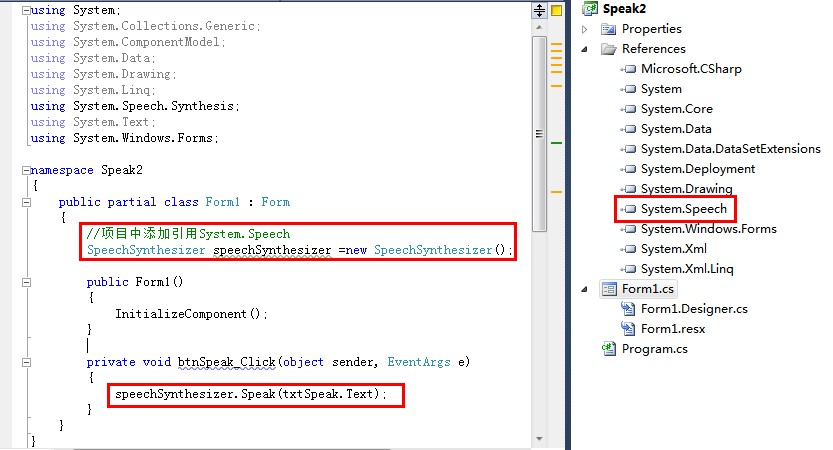The width and height of the screenshot is (833, 450).
Task: Open Program.cs file
Action: coord(654,349)
